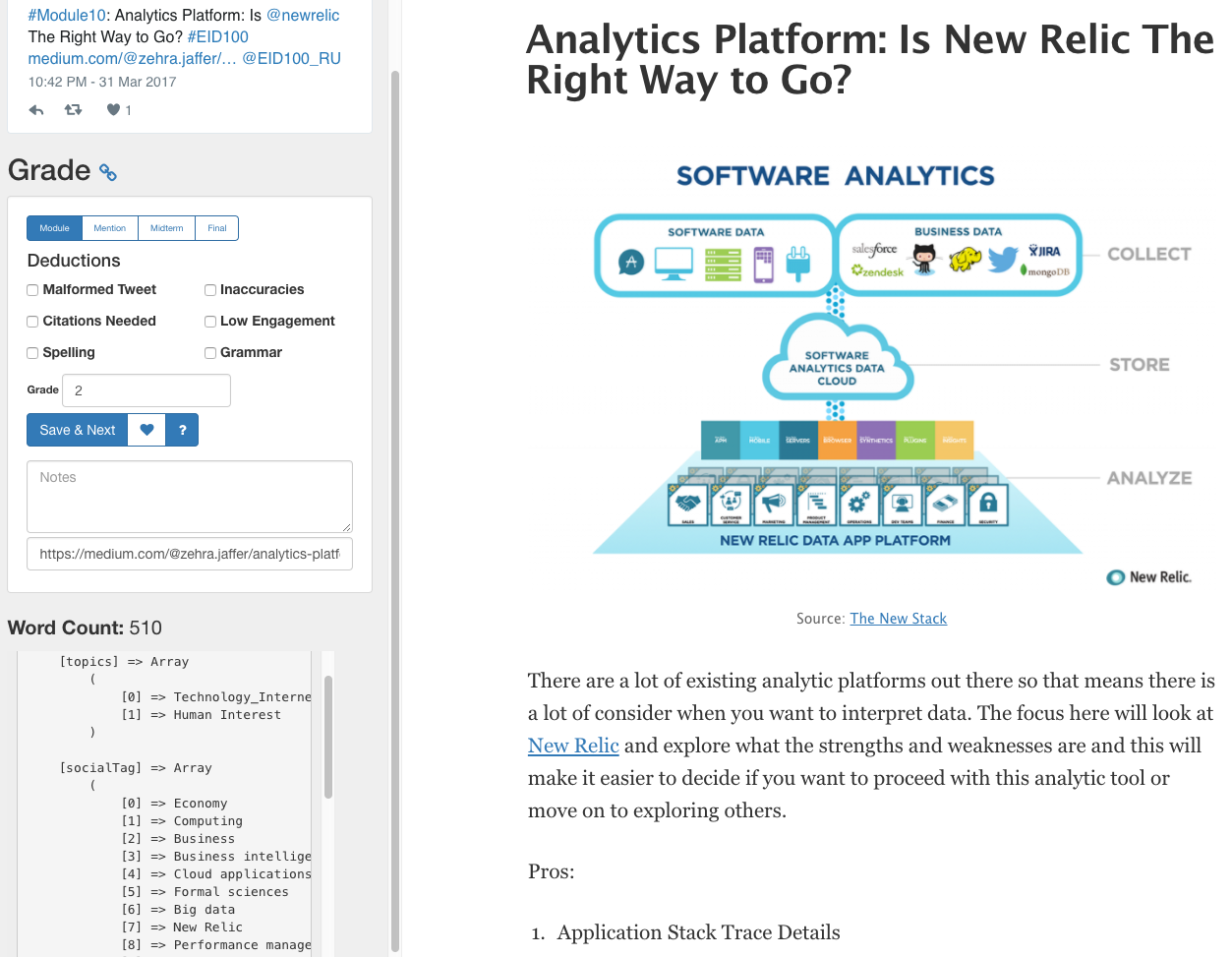Toggle the Malformed Tweet checkbox

pyautogui.click(x=32, y=290)
